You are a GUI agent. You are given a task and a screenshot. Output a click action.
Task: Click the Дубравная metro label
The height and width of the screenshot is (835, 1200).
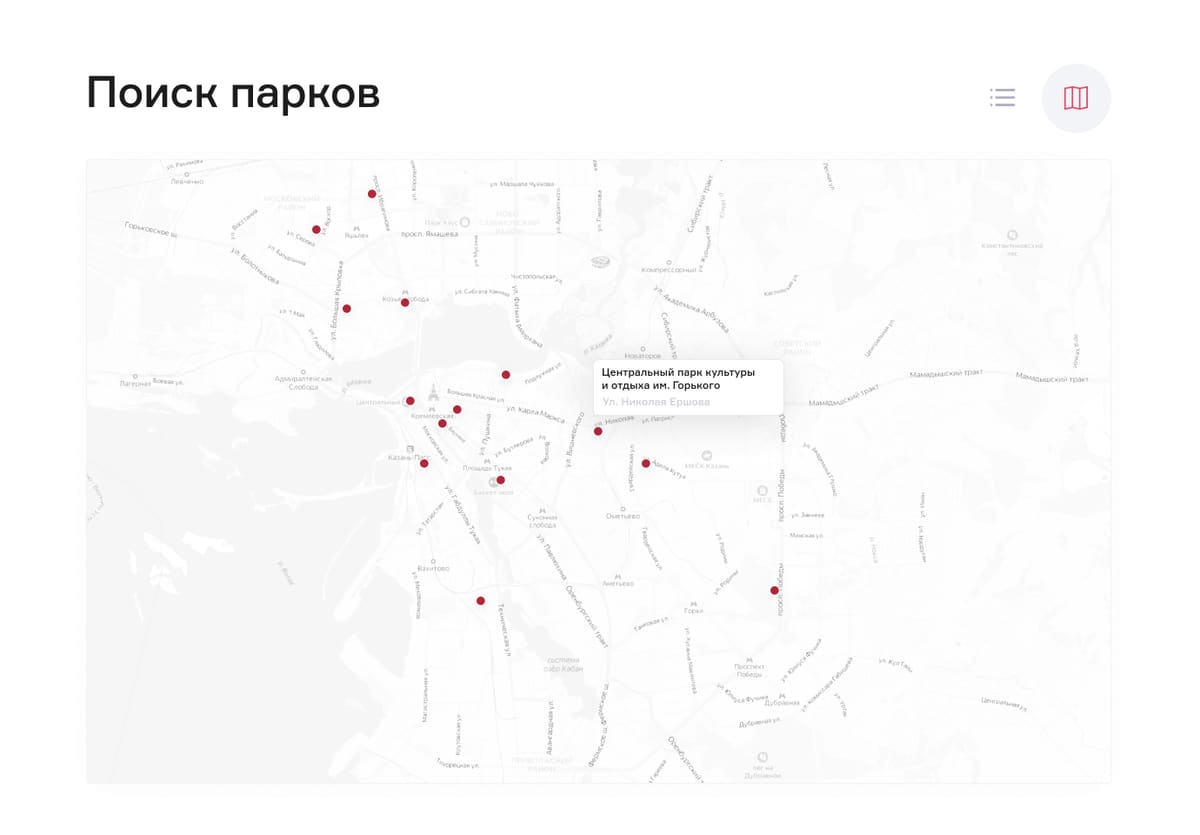[783, 702]
